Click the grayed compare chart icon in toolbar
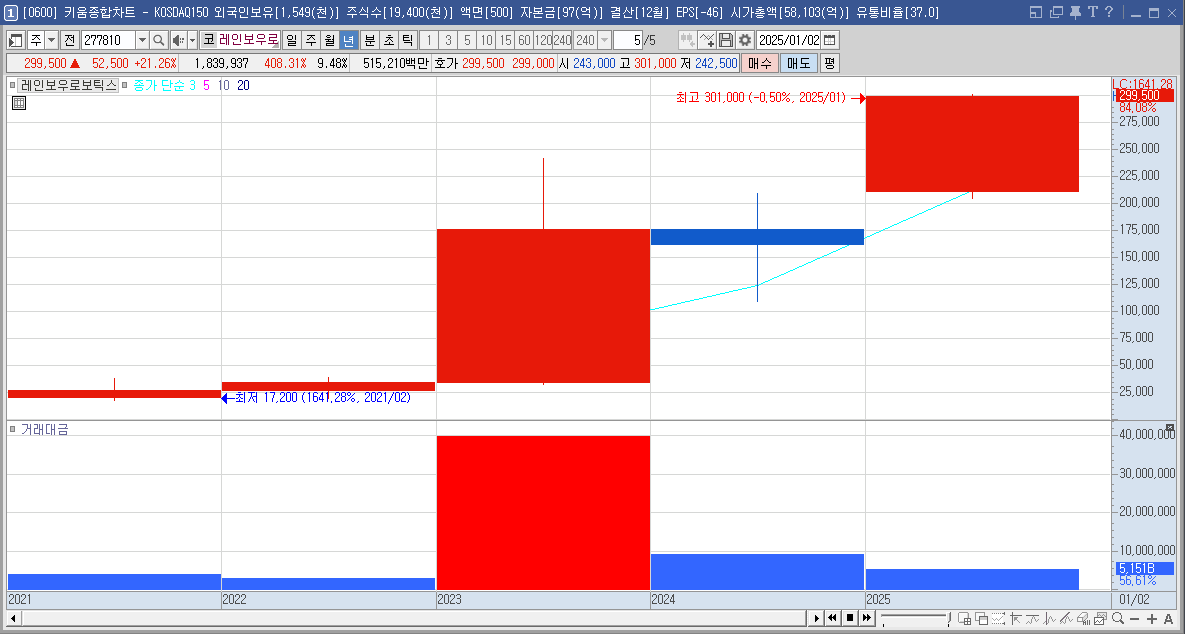Screen dimensions: 1185x634 [x=687, y=40]
